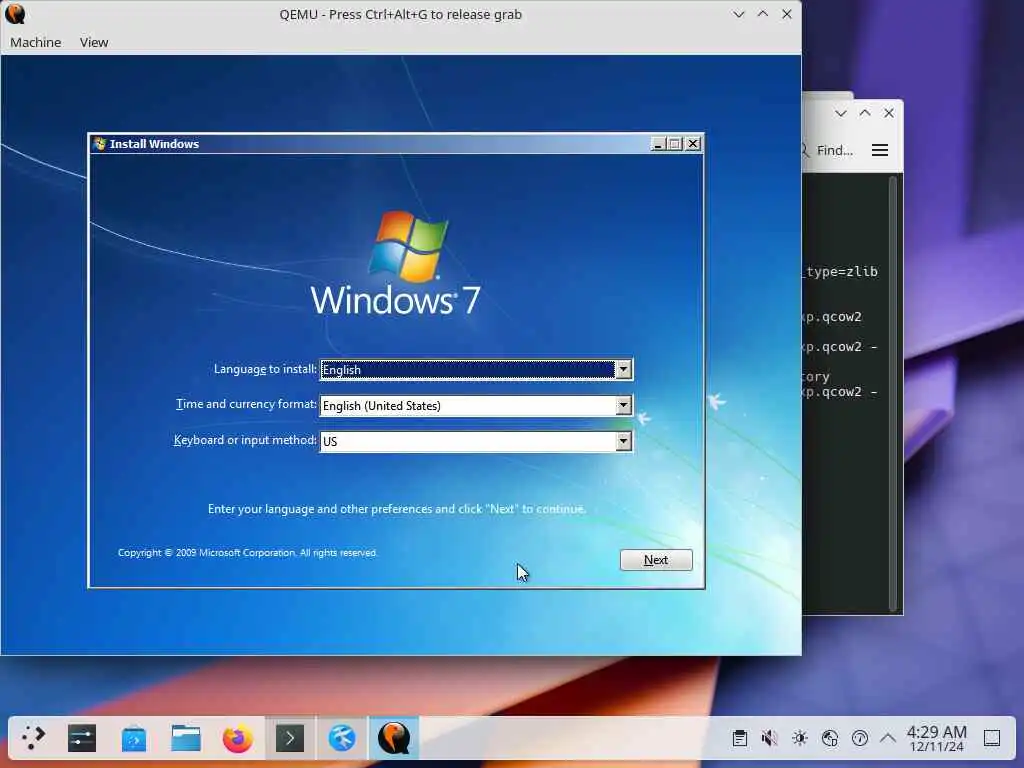Minimize the background terminal window
The width and height of the screenshot is (1024, 768).
point(840,113)
